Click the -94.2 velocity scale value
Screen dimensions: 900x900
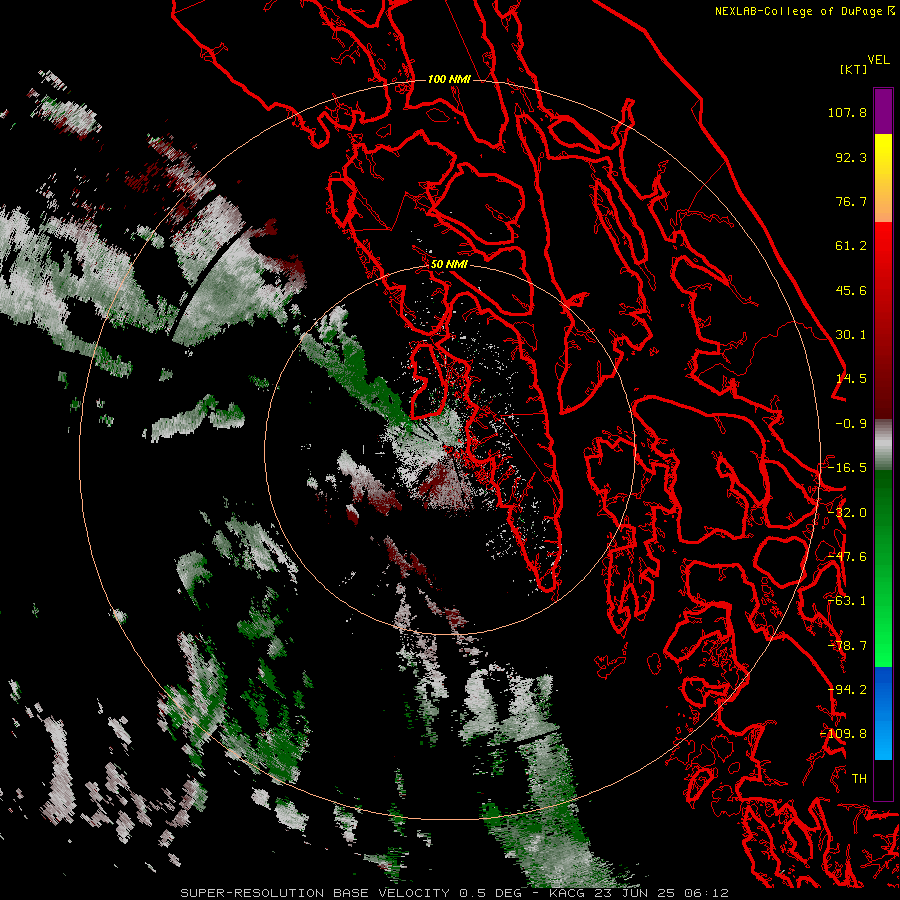click(847, 689)
